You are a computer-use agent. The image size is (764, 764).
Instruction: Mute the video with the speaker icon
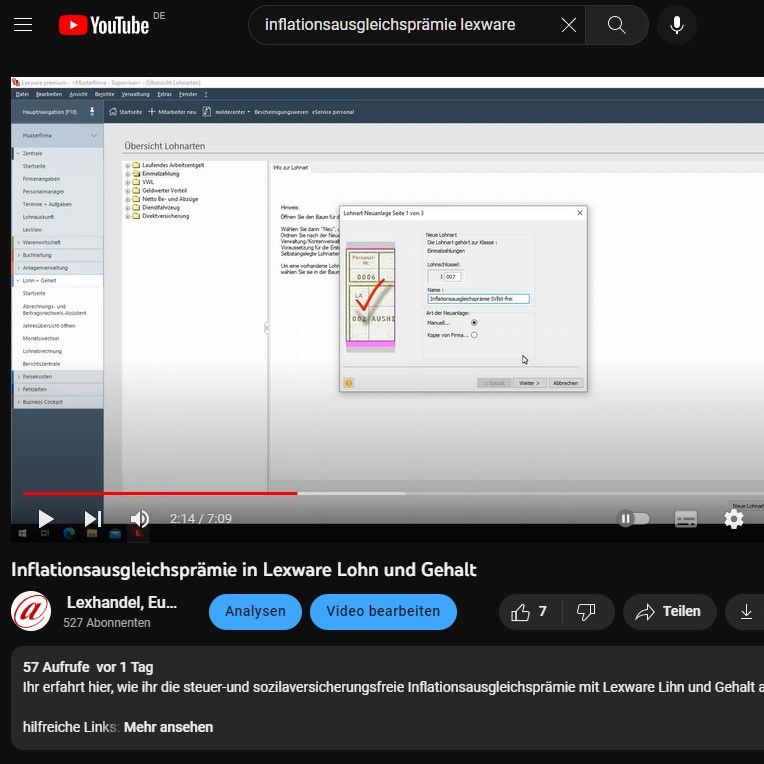pos(140,519)
